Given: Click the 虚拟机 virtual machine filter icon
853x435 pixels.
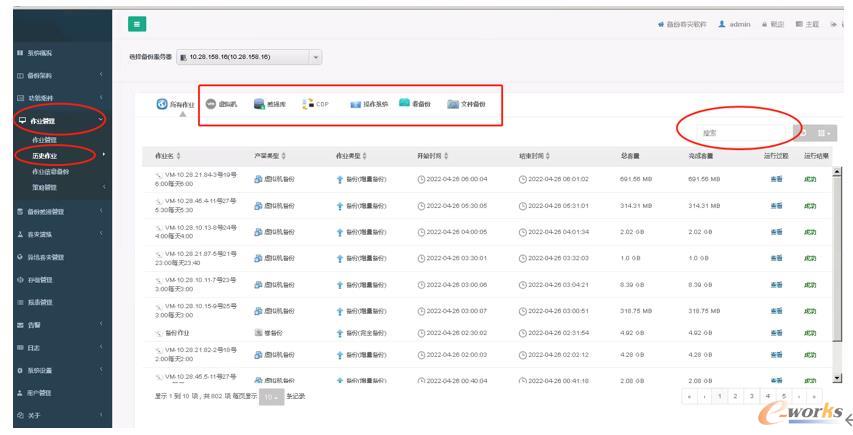Looking at the screenshot, I should [x=212, y=104].
